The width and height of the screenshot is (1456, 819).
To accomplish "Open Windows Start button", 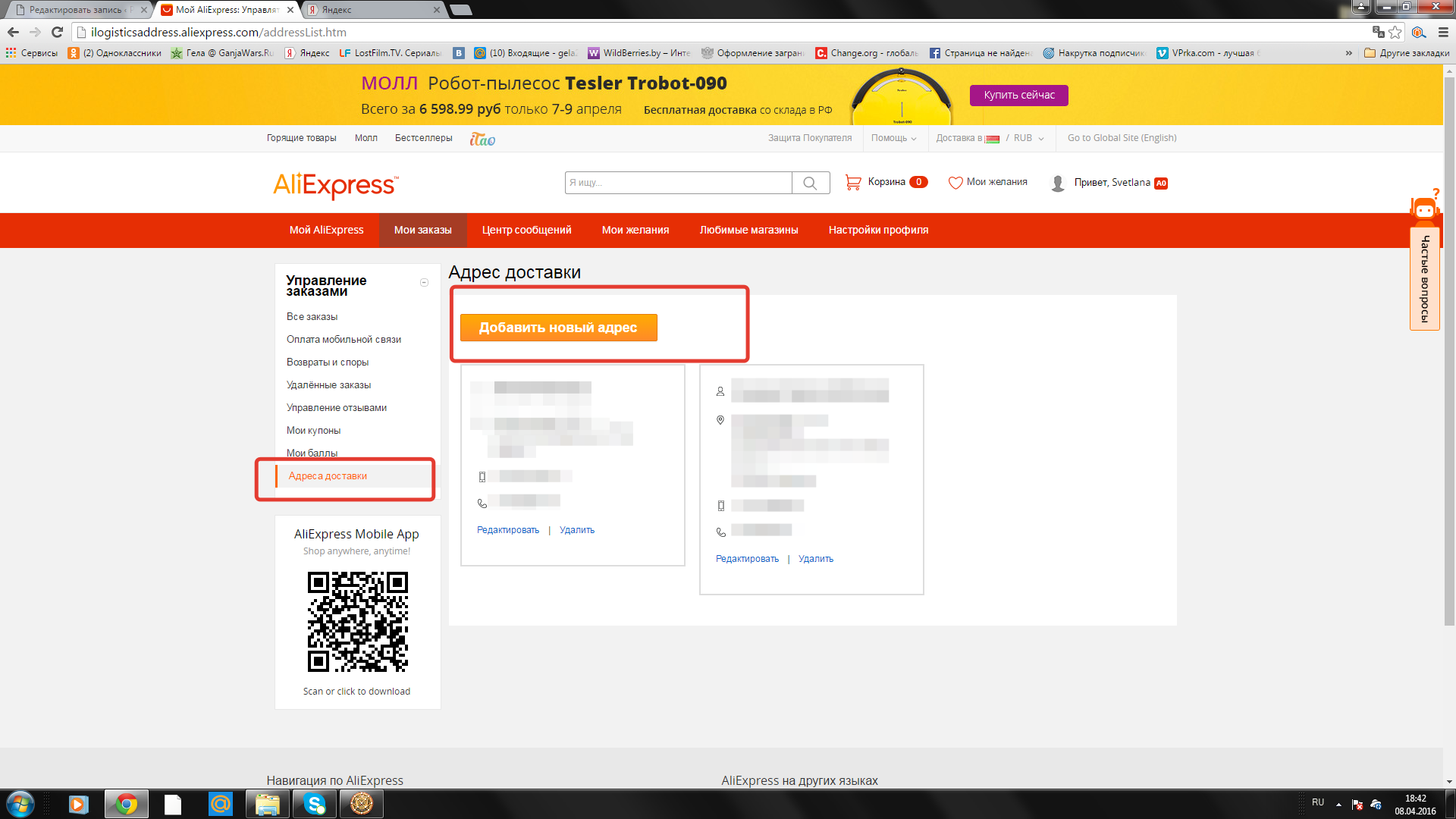I will click(x=20, y=804).
